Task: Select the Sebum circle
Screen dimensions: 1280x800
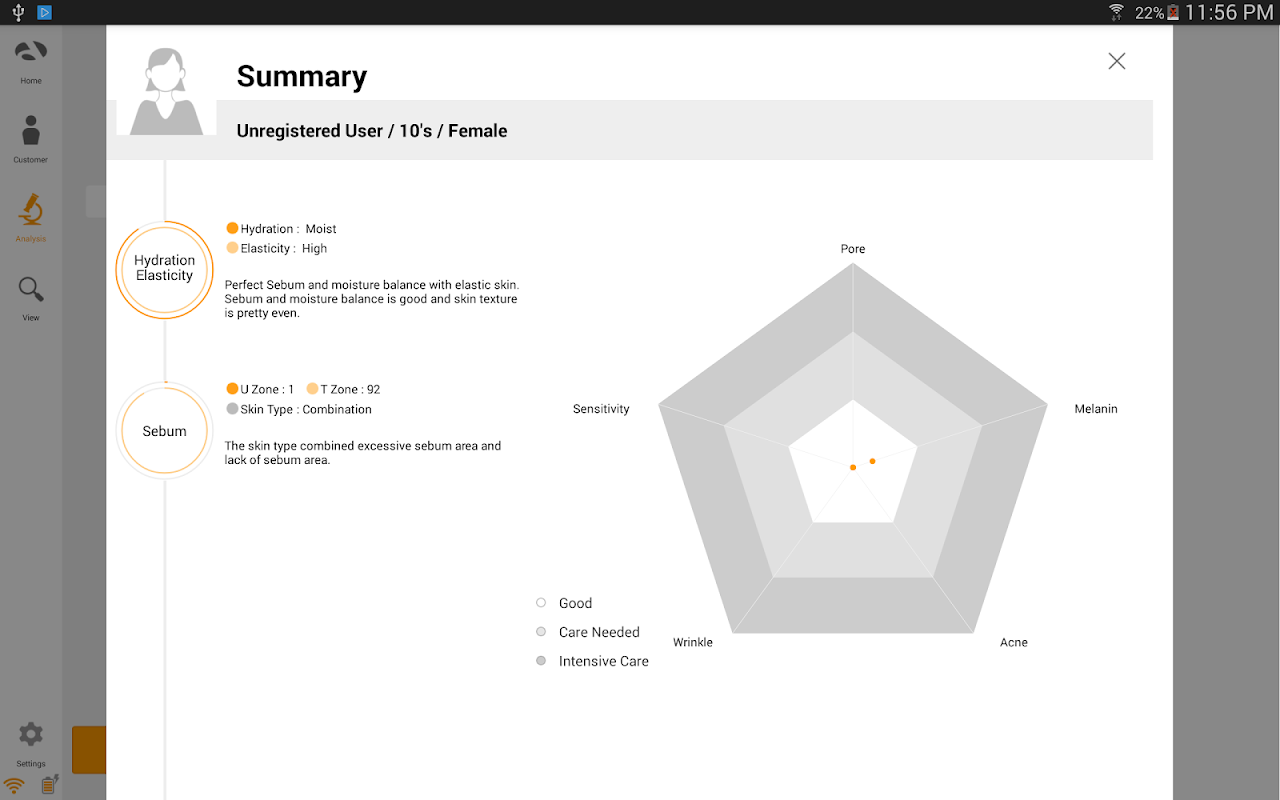Action: coord(165,431)
